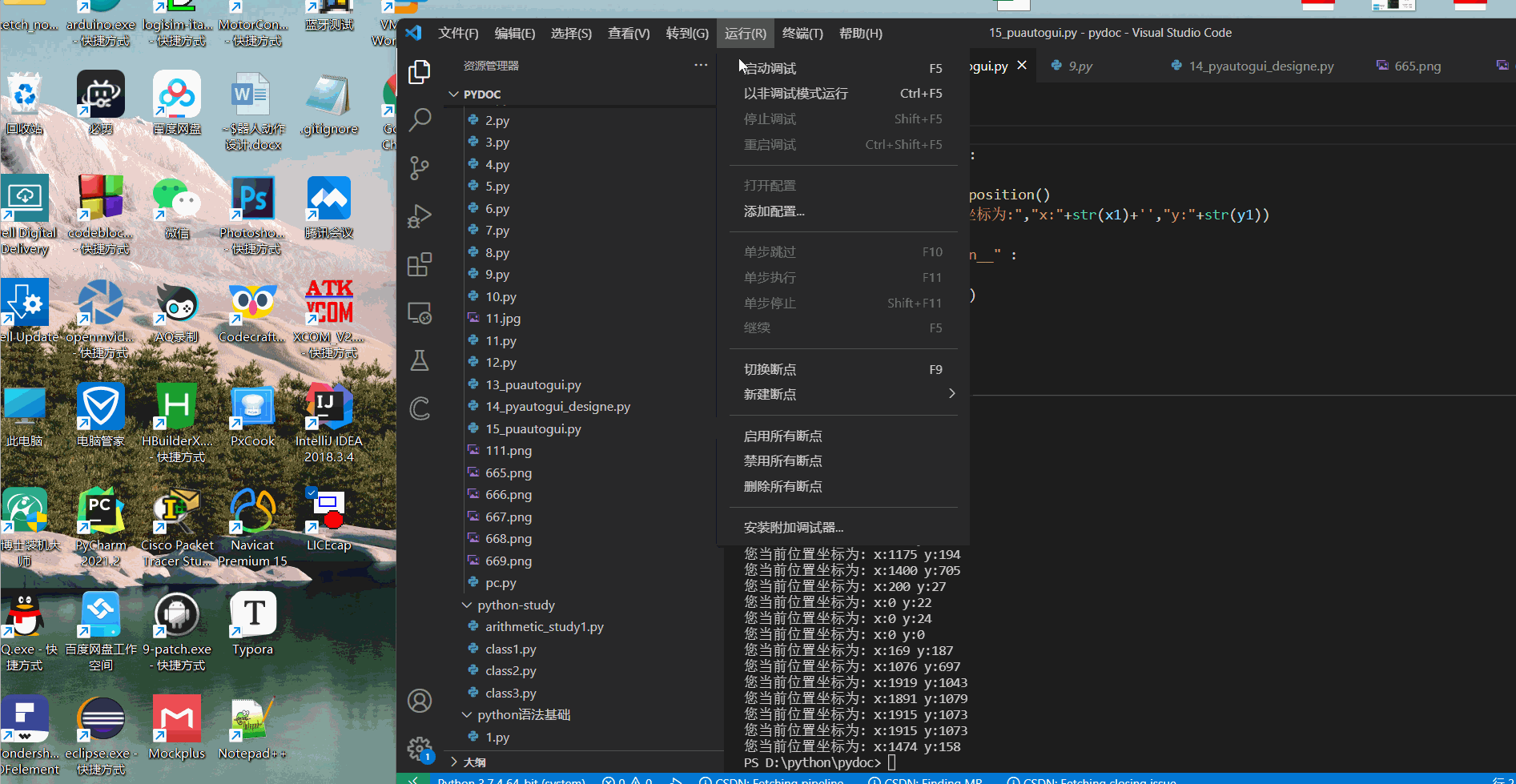Open the 必剪 desktop icon
The height and width of the screenshot is (784, 1516).
(101, 103)
